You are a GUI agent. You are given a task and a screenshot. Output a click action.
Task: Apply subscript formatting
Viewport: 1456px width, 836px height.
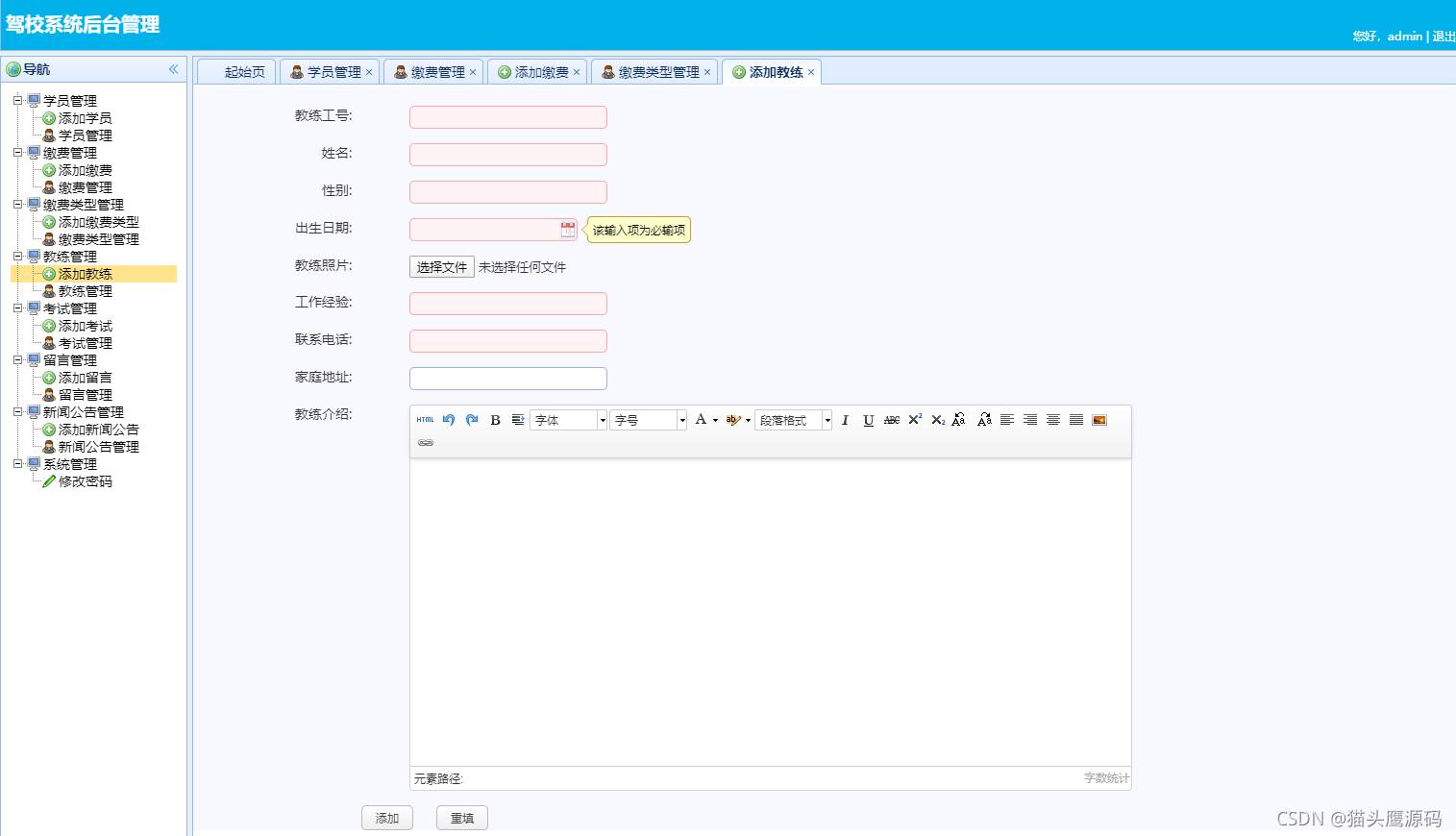point(938,420)
